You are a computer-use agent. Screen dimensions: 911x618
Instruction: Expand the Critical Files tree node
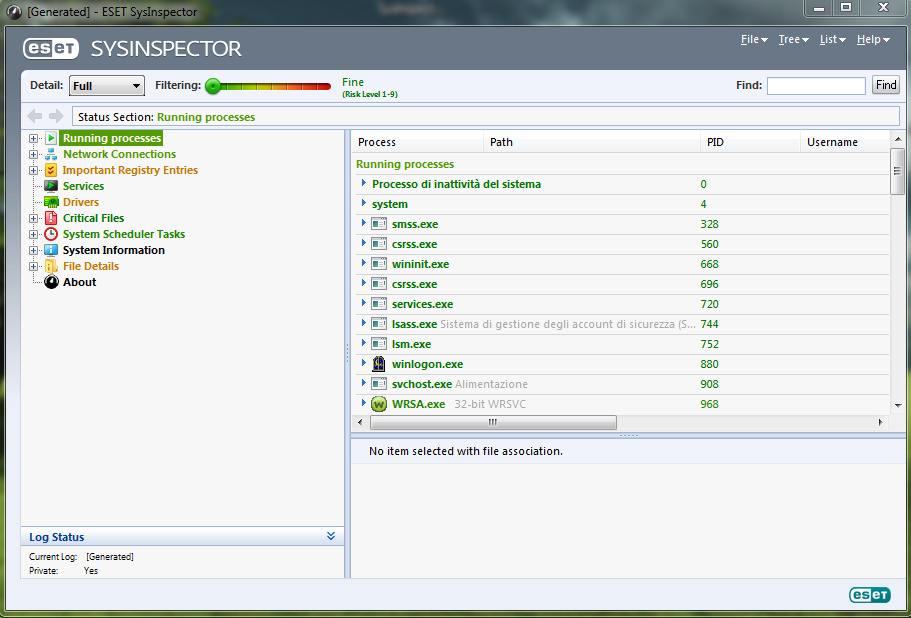click(33, 218)
